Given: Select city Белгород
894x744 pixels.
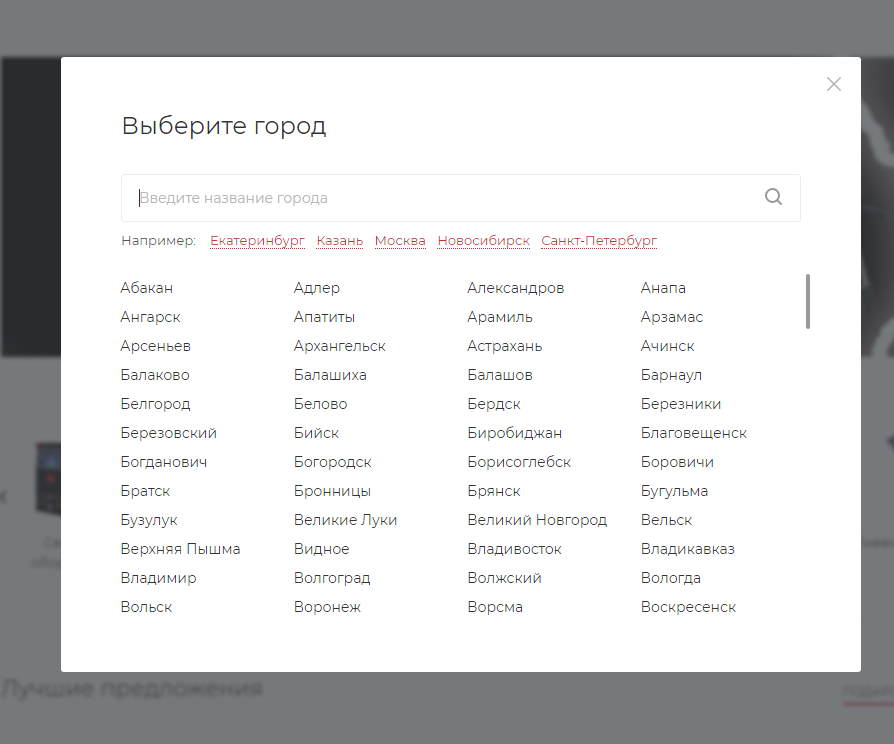Looking at the screenshot, I should [155, 404].
